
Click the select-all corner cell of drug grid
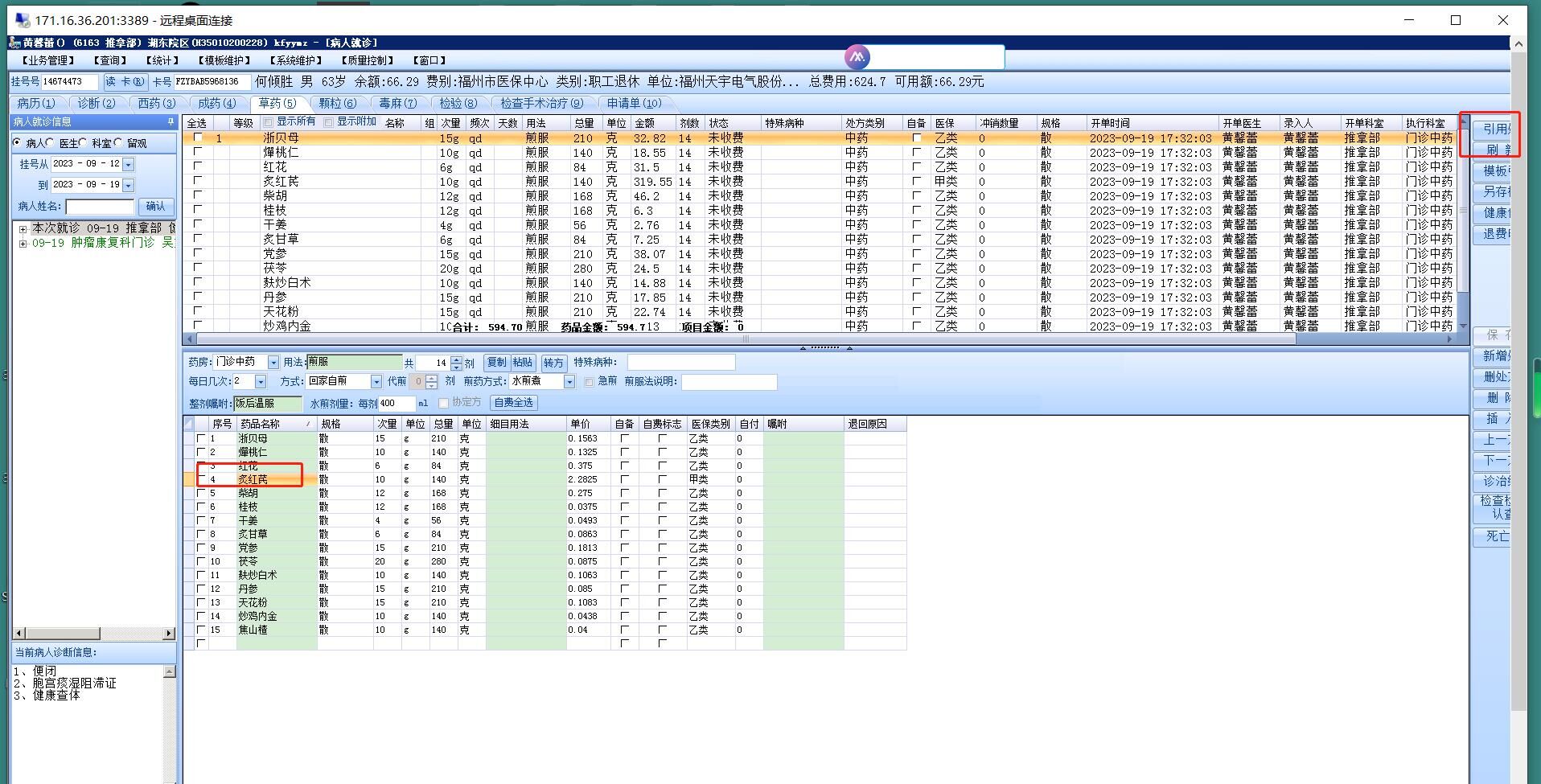click(x=189, y=424)
